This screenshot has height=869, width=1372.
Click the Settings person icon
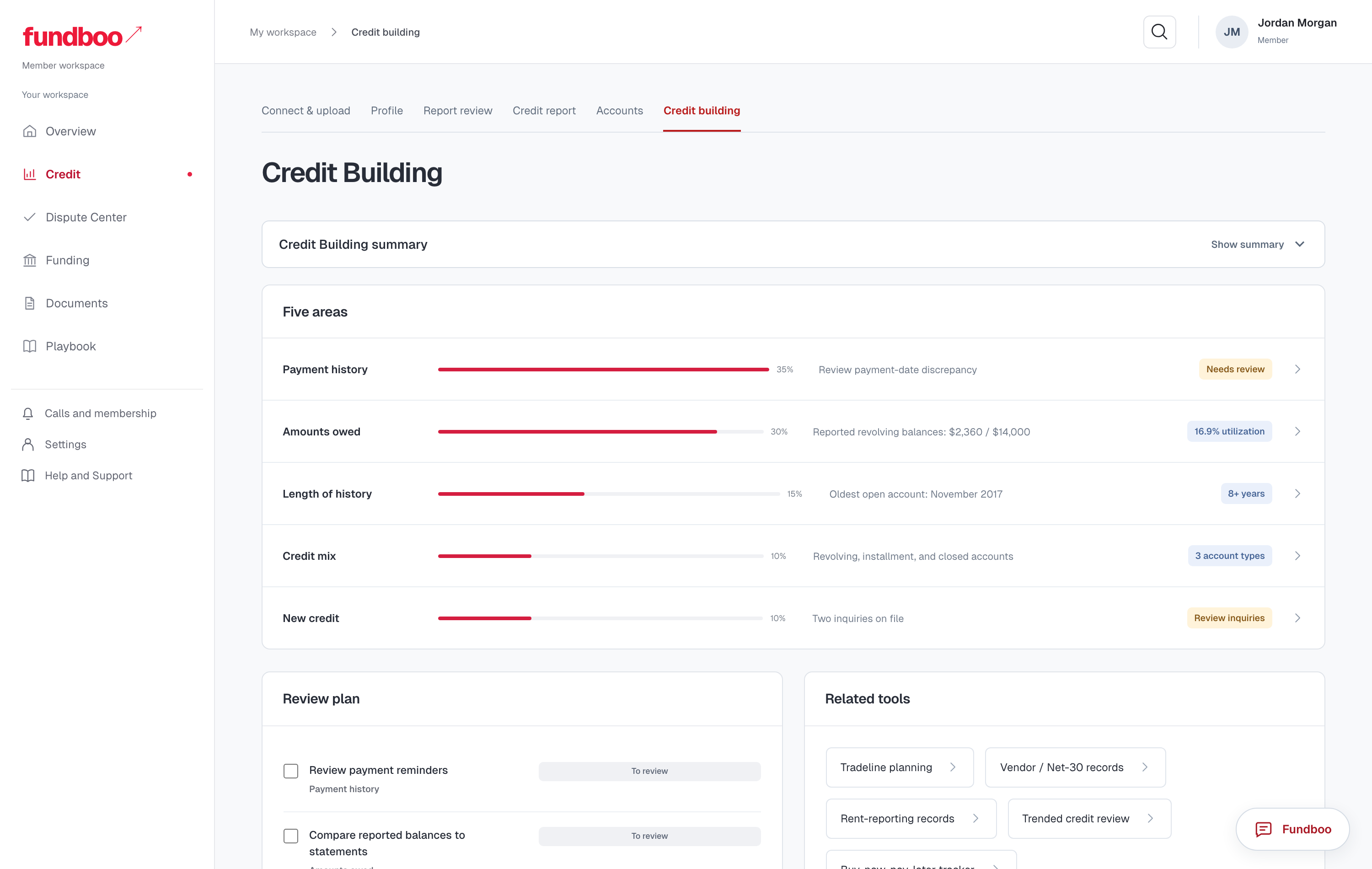28,445
